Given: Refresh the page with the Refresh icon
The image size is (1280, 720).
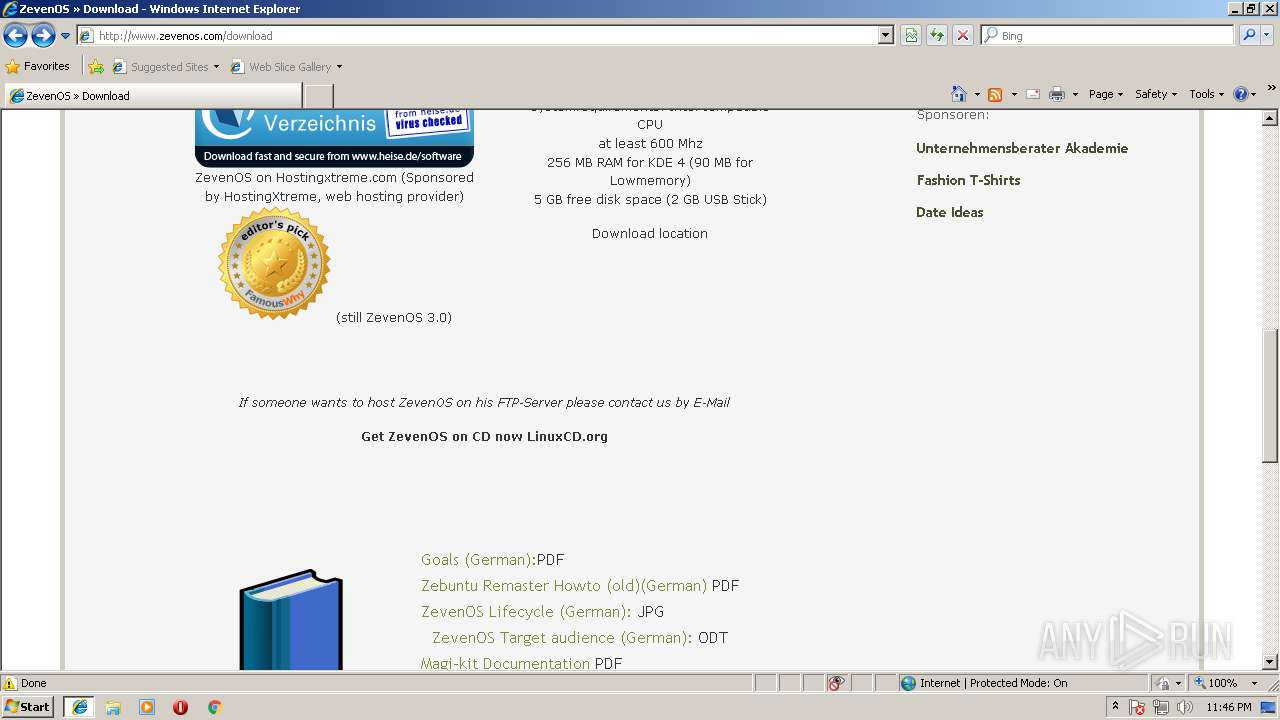Looking at the screenshot, I should pos(937,36).
